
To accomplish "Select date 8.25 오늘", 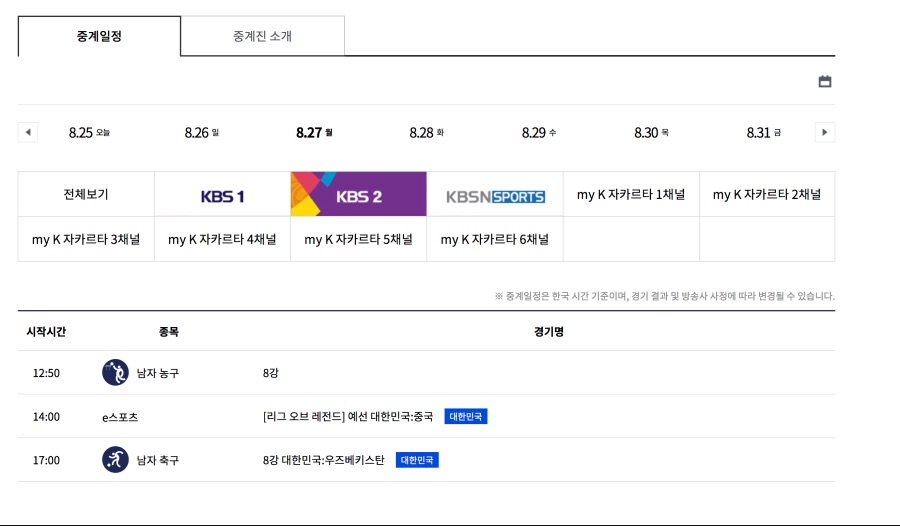I will click(x=89, y=132).
